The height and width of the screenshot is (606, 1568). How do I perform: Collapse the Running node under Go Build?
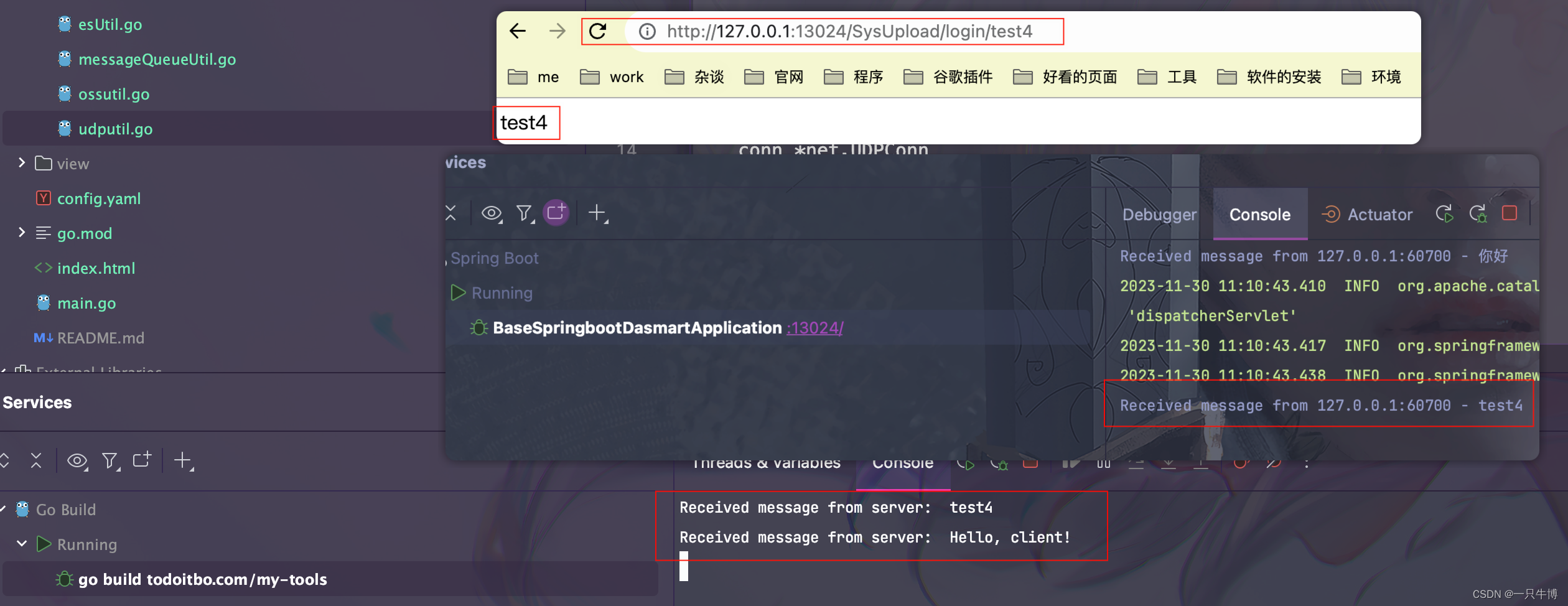(22, 544)
